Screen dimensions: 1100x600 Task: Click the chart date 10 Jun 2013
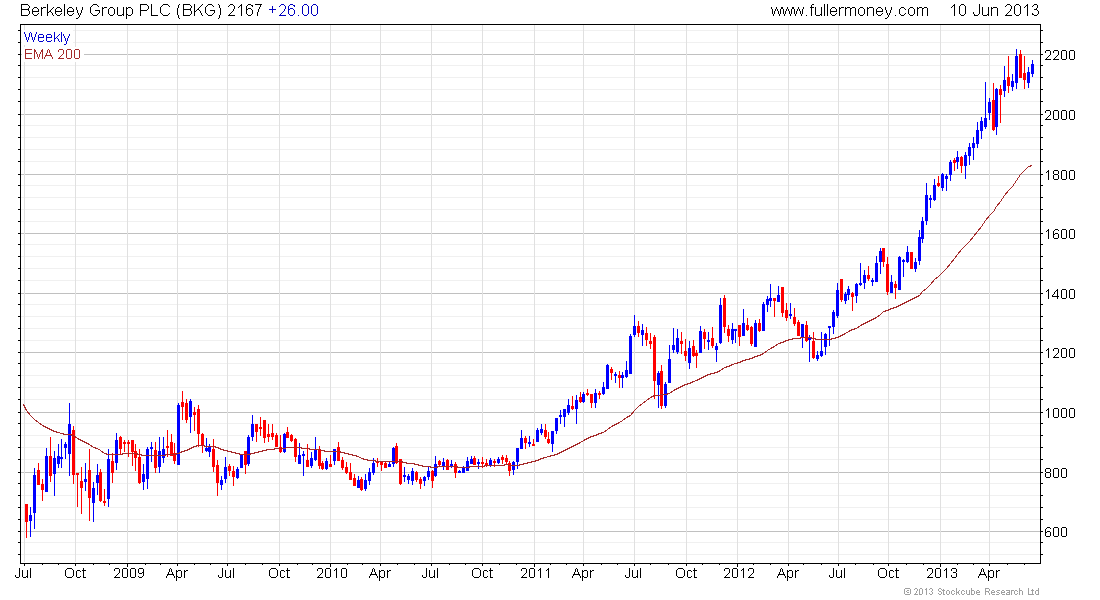(x=994, y=11)
